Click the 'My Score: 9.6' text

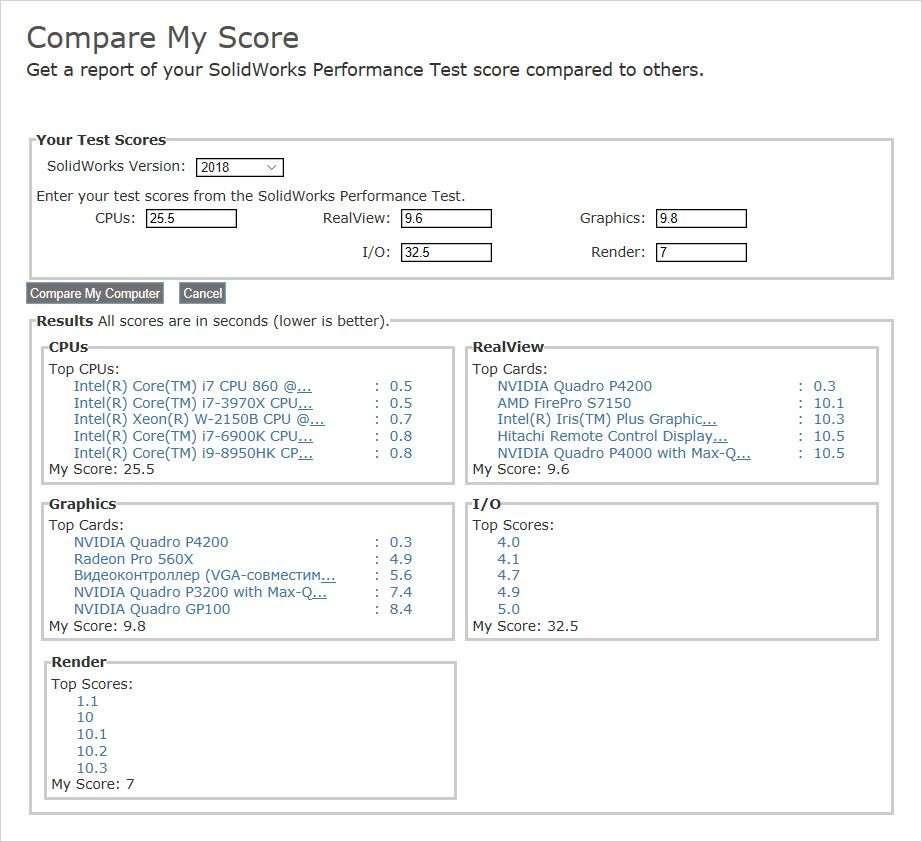coord(521,469)
